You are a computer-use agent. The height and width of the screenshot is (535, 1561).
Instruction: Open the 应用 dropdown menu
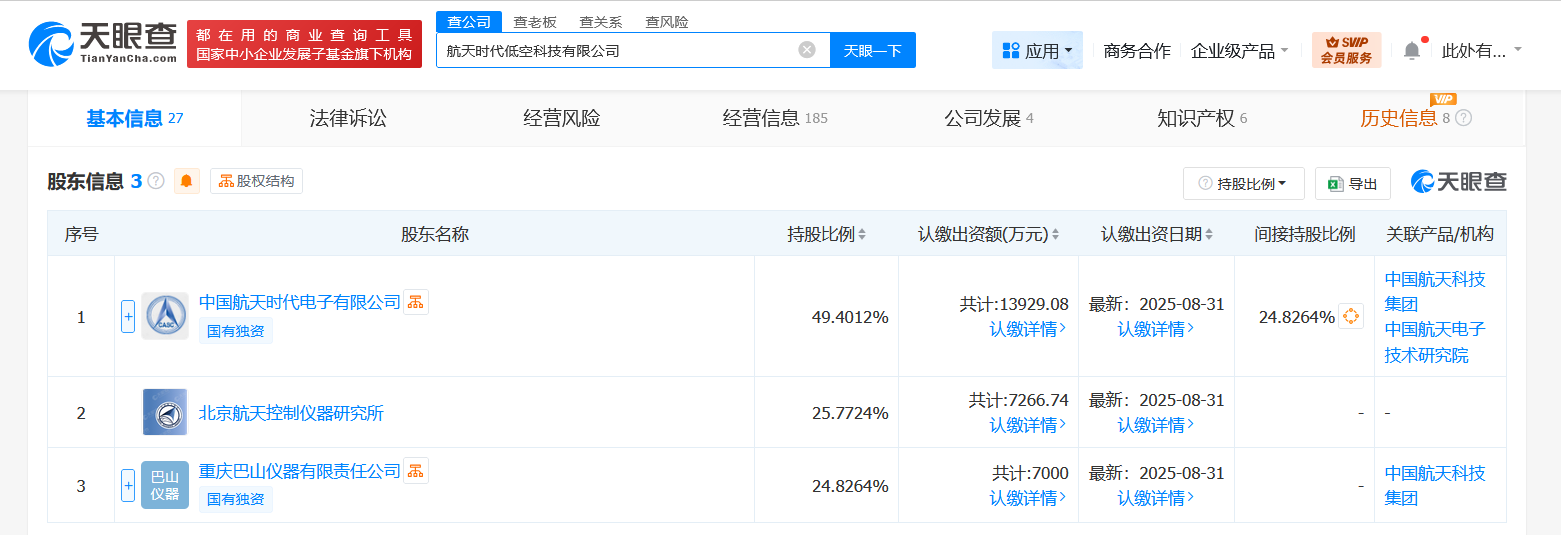click(x=1037, y=50)
